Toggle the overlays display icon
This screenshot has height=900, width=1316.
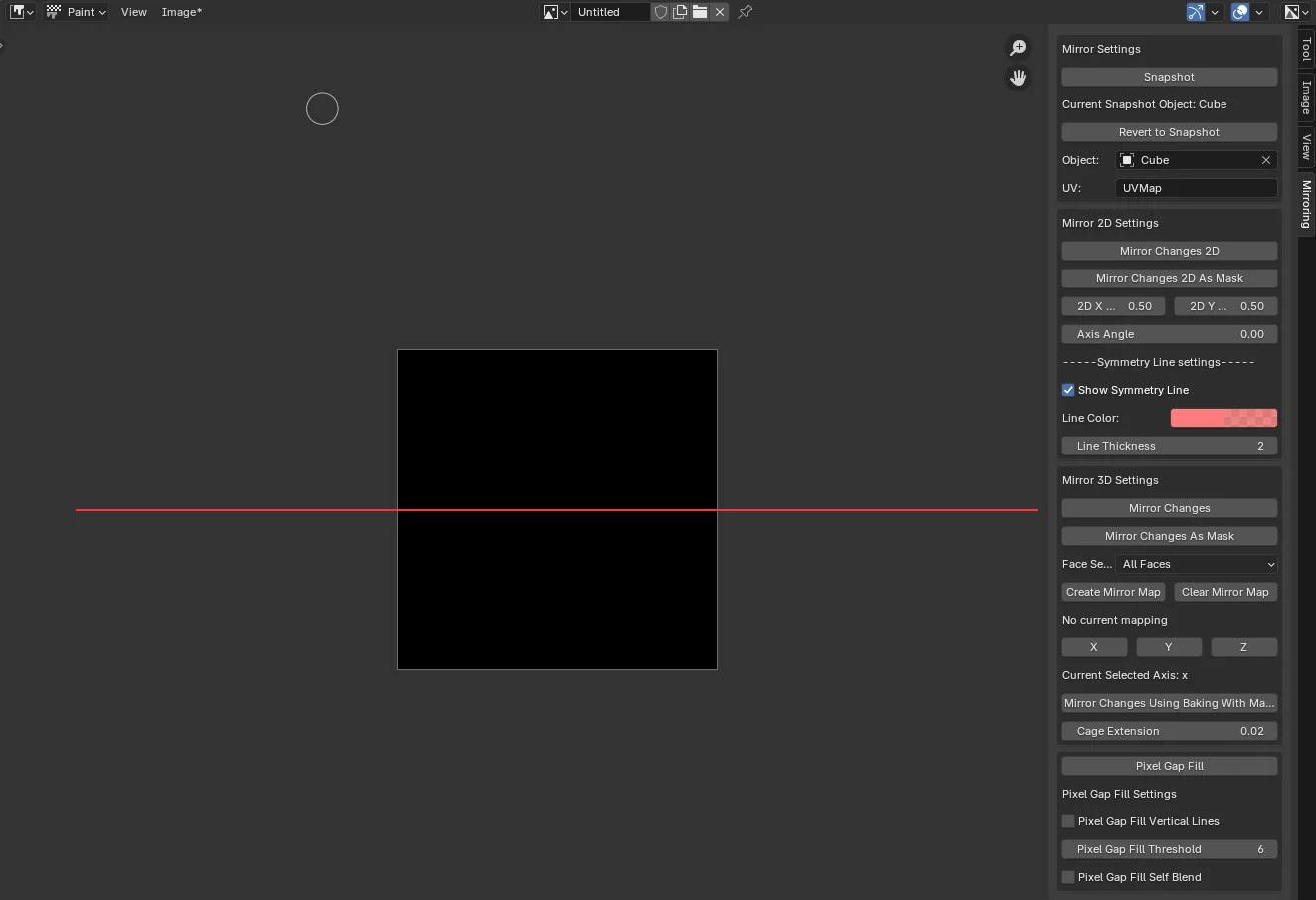coord(1240,12)
